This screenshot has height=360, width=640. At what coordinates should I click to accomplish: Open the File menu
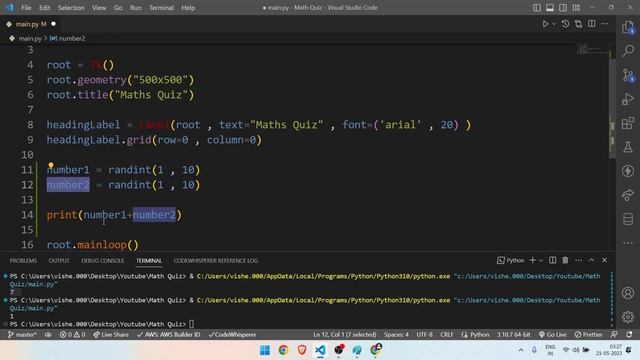pyautogui.click(x=26, y=8)
